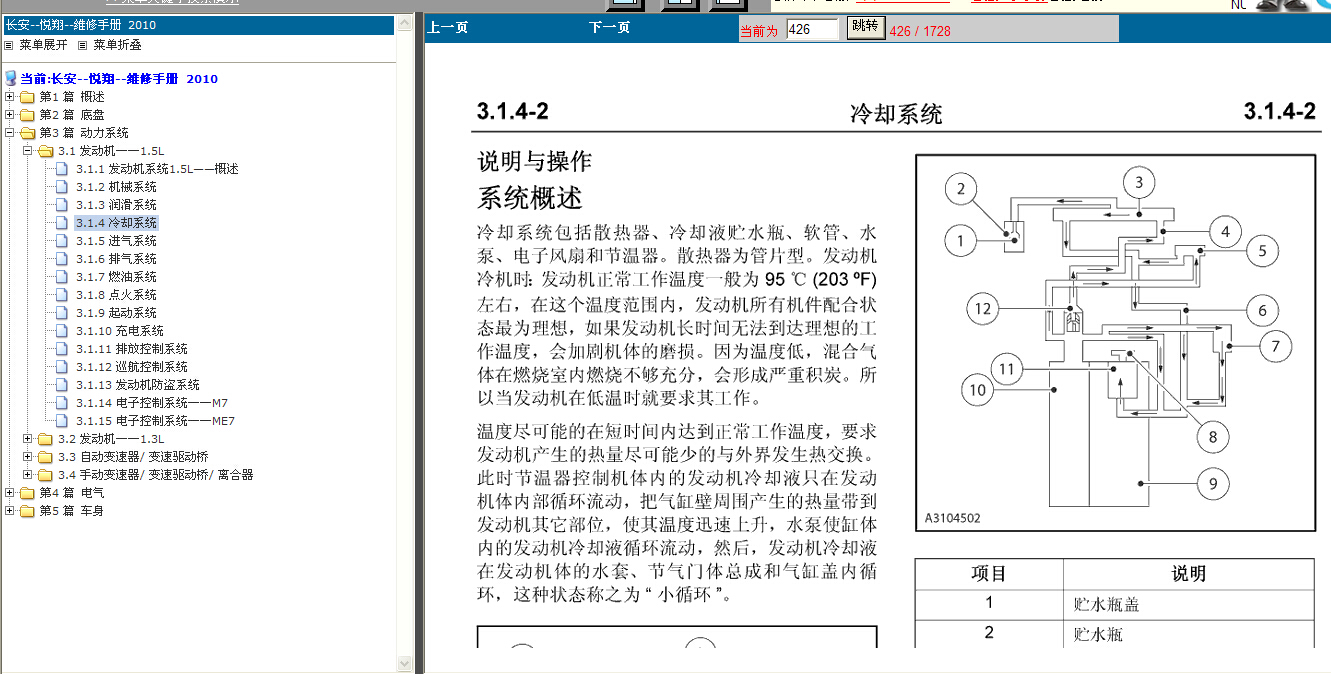Expand the 第4 篇 电气 node
This screenshot has height=674, width=1331.
pyautogui.click(x=9, y=493)
